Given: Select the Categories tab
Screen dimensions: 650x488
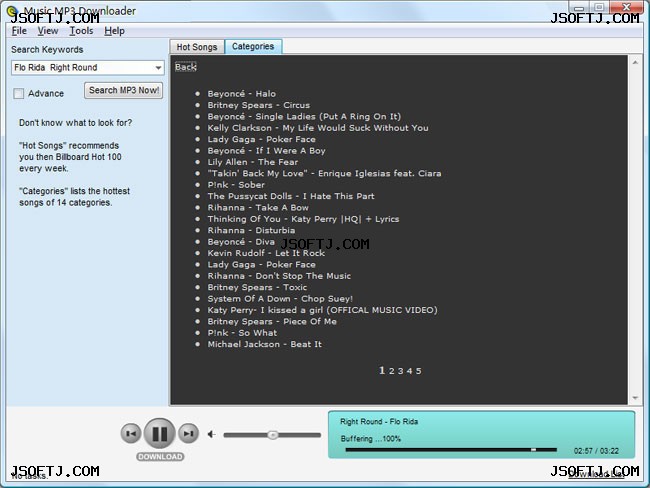Looking at the screenshot, I should pos(253,46).
